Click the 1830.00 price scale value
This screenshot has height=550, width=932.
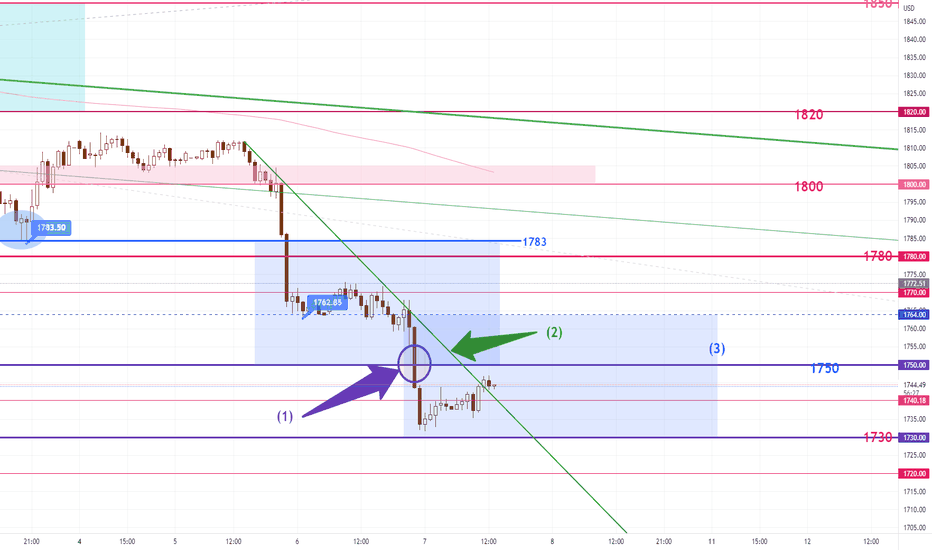click(x=915, y=76)
